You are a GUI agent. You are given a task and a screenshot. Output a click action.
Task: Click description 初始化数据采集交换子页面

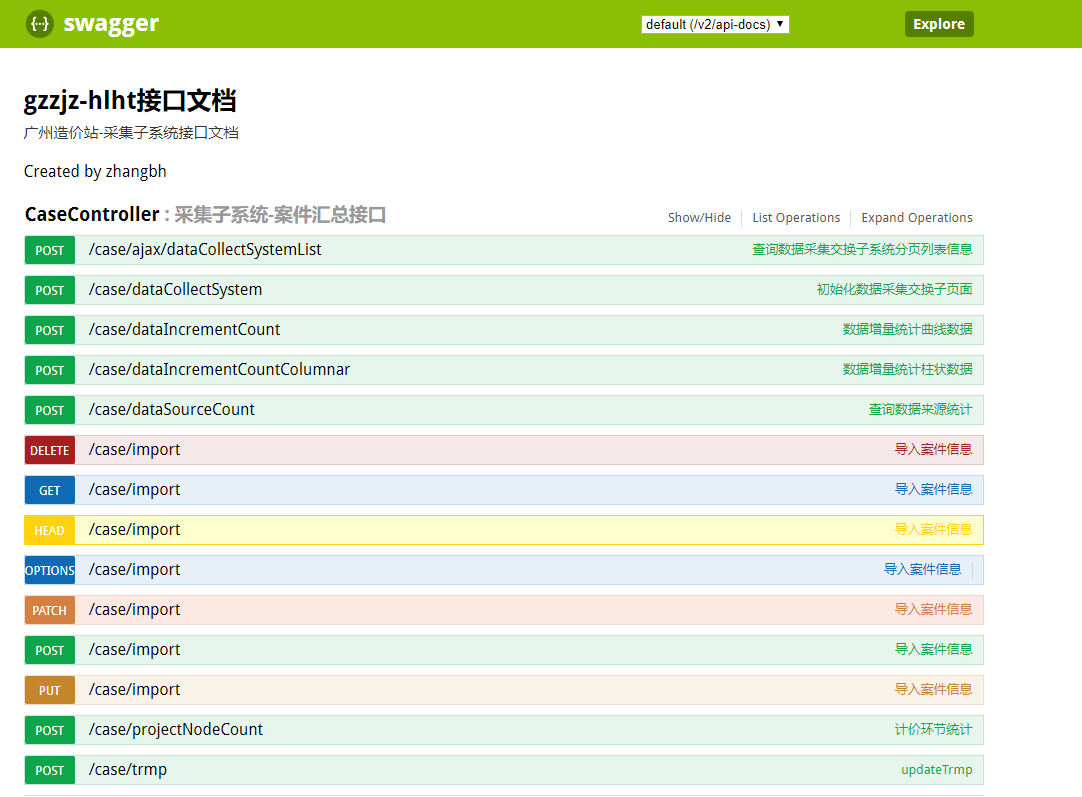tap(894, 289)
